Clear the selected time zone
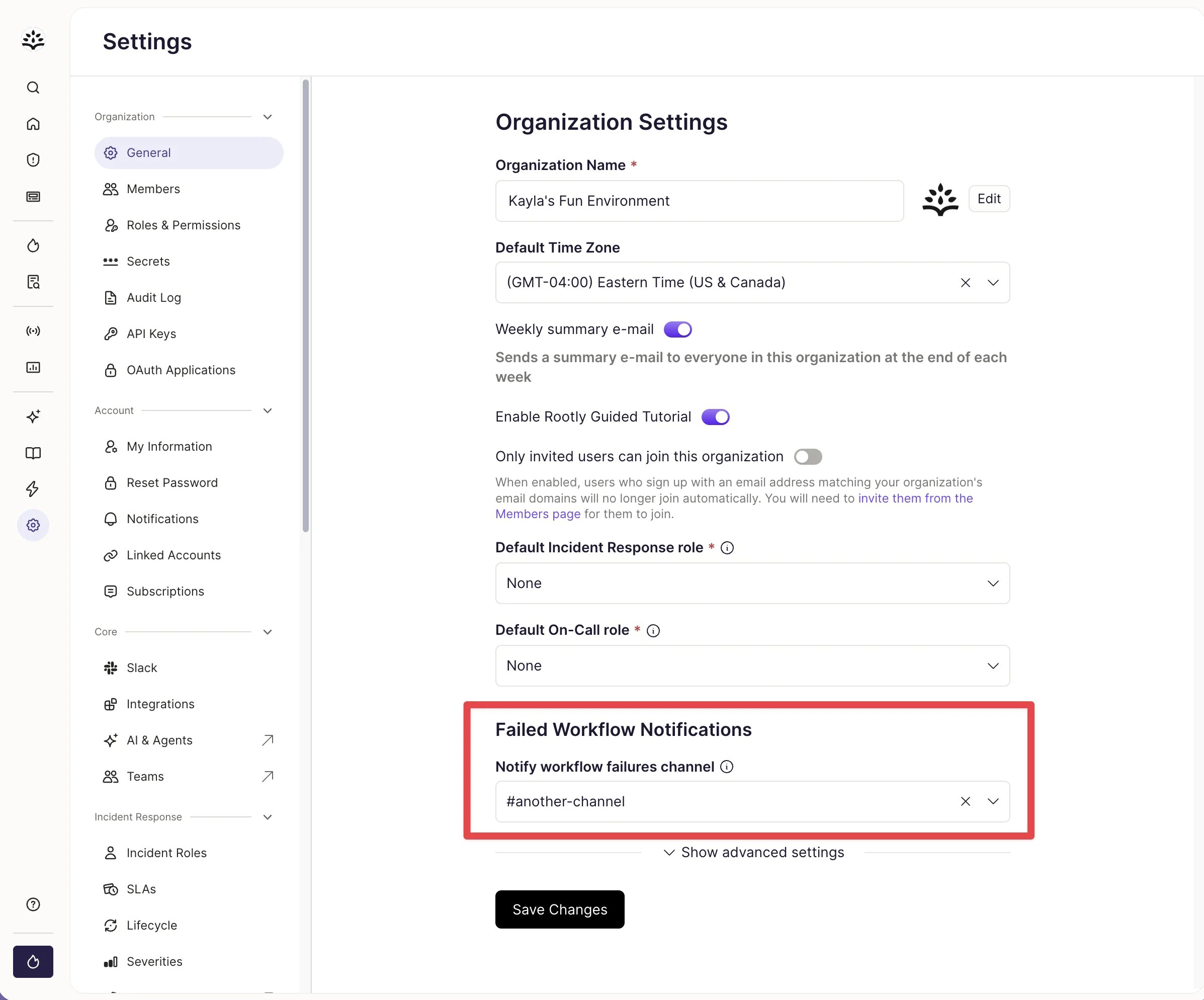This screenshot has width=1204, height=1000. coord(966,283)
